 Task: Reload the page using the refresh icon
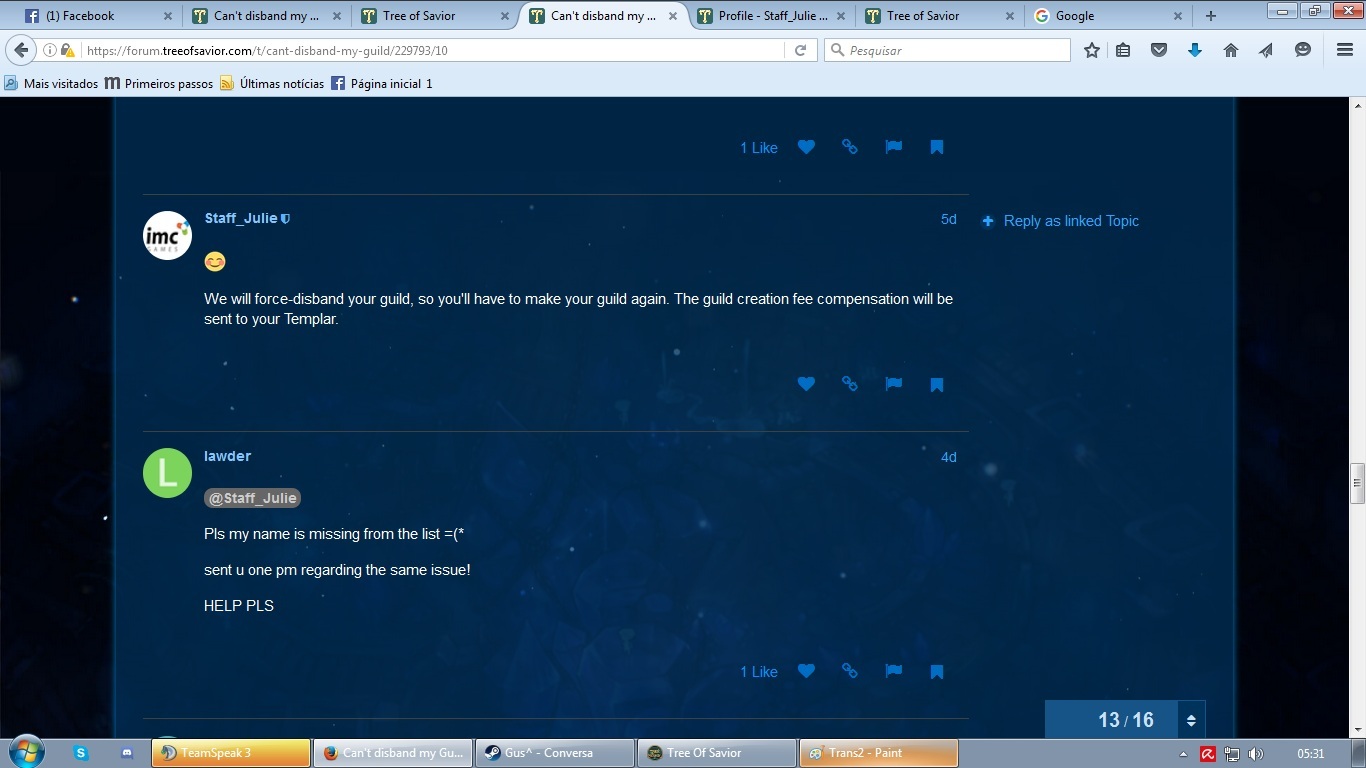click(800, 50)
